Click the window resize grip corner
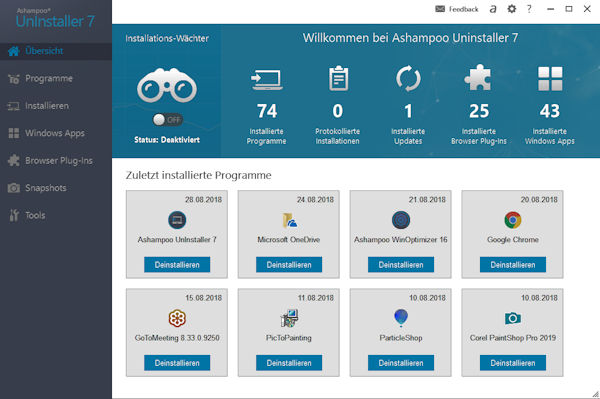The height and width of the screenshot is (399, 600). pos(595,394)
